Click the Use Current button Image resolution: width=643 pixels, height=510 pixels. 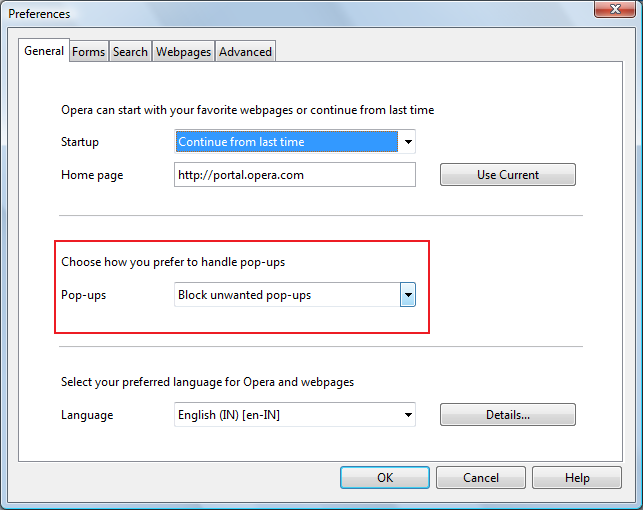[508, 175]
